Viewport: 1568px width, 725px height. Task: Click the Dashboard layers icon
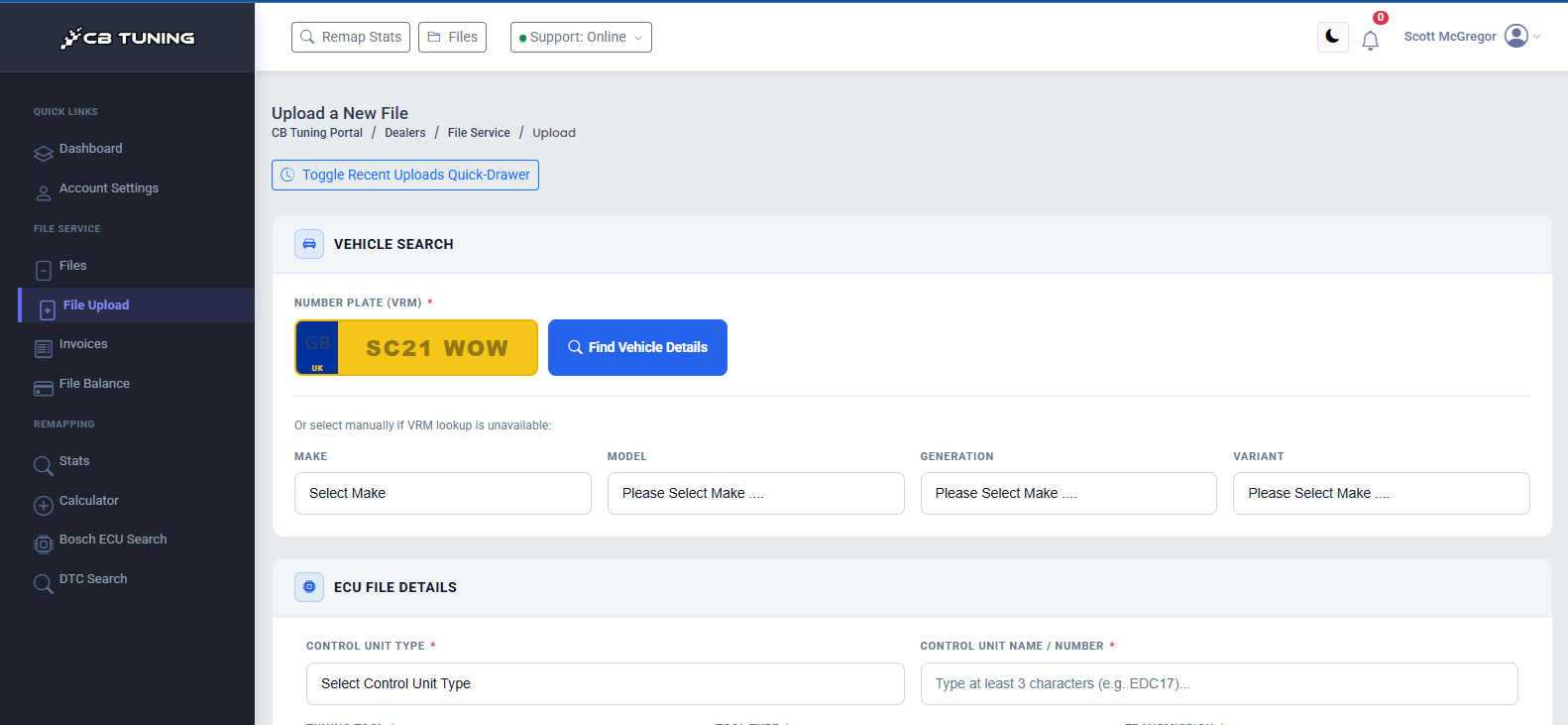[x=44, y=153]
